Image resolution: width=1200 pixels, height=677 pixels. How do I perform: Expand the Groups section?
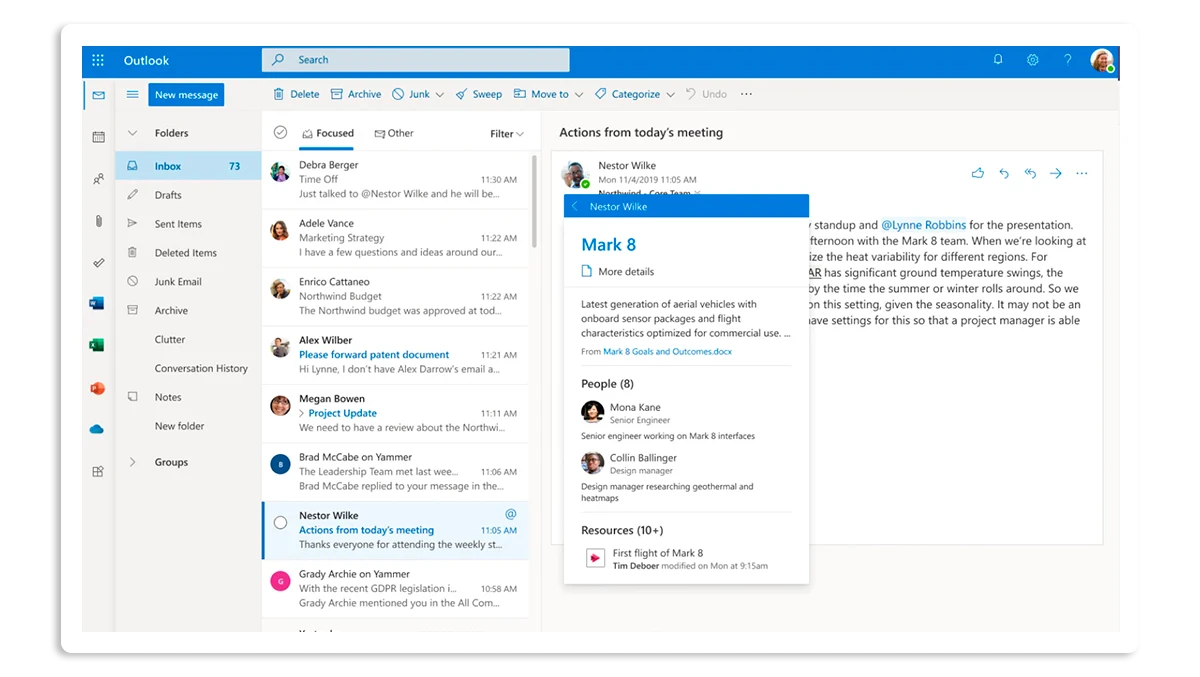[132, 462]
